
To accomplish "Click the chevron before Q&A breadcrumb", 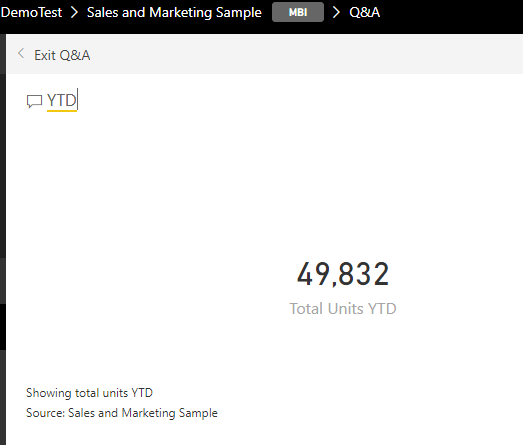I will coord(336,12).
